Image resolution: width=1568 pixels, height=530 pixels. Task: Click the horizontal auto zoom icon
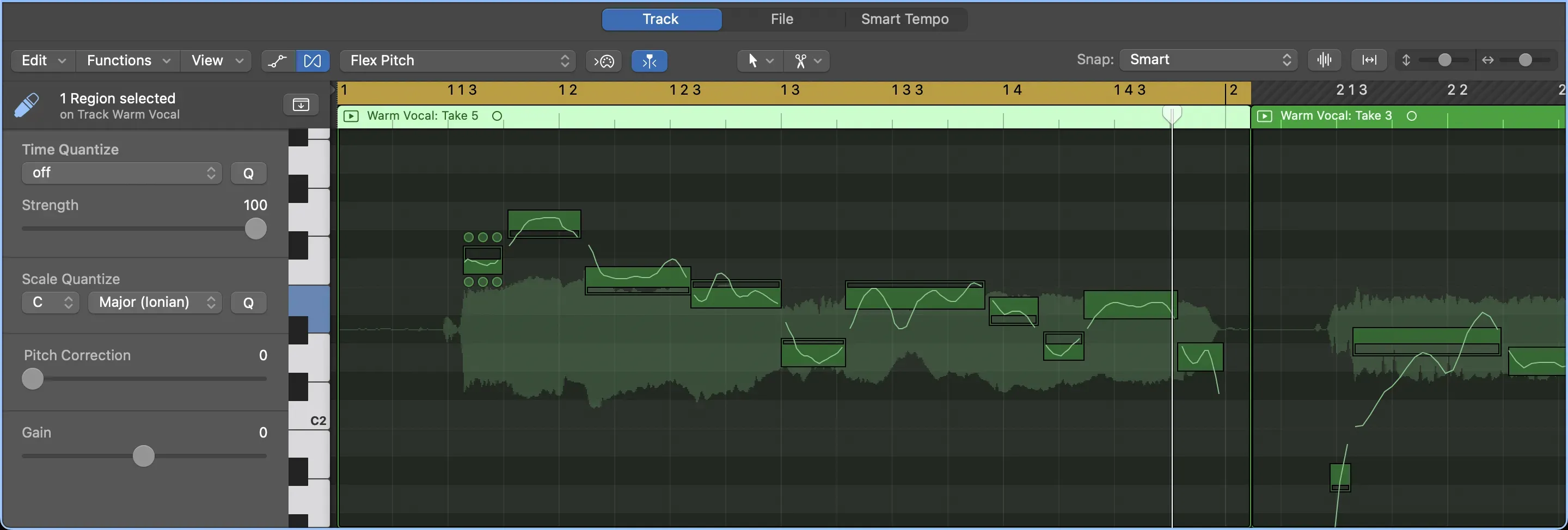pos(1369,60)
